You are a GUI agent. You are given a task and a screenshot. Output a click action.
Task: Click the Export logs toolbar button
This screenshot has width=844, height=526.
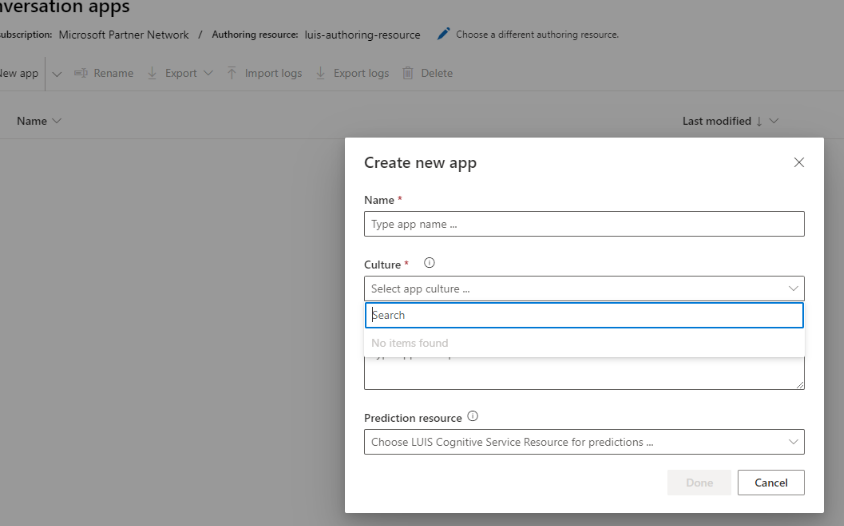point(352,73)
